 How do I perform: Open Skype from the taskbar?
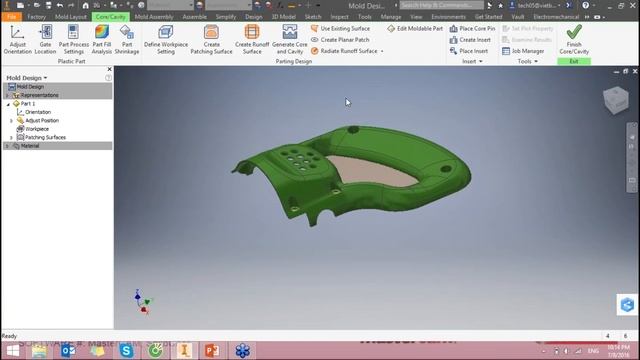pyautogui.click(x=126, y=351)
